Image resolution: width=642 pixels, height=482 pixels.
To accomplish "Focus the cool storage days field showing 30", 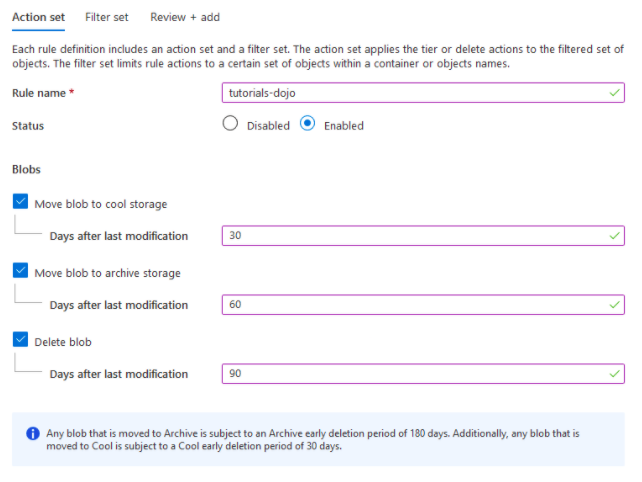I will pos(410,236).
